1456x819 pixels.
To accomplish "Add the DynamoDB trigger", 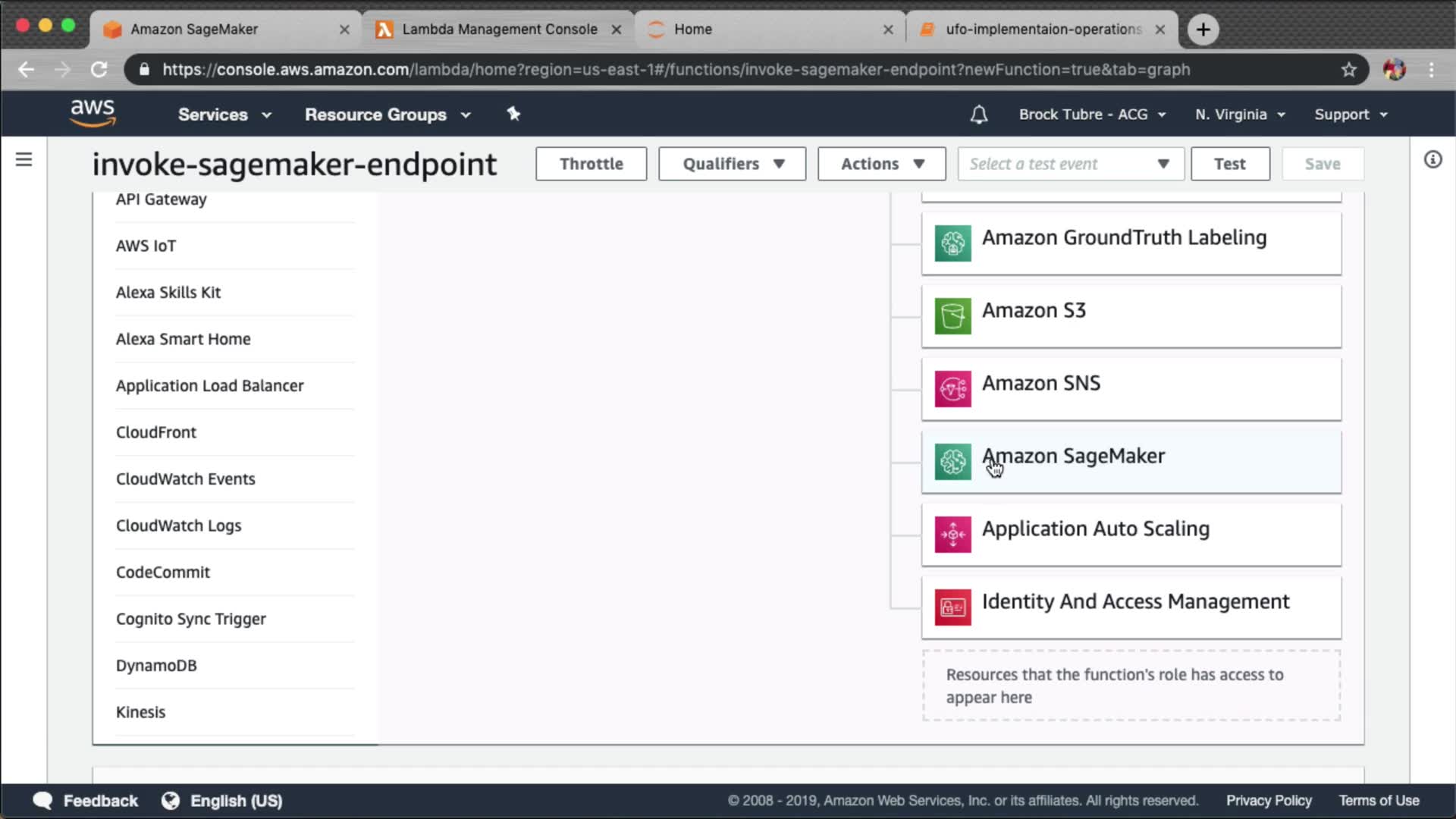I will tap(156, 665).
